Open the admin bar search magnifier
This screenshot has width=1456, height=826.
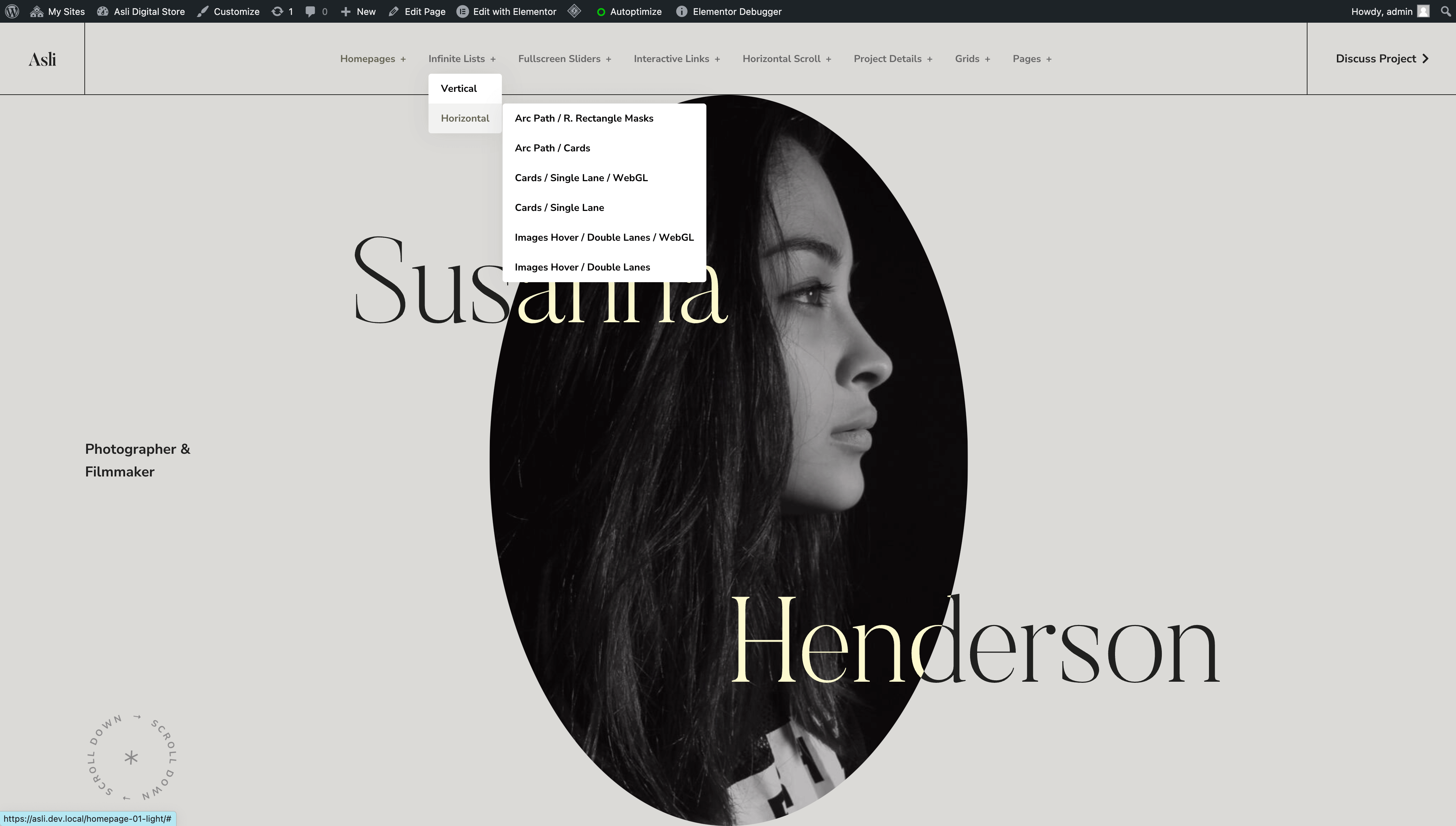1445,11
